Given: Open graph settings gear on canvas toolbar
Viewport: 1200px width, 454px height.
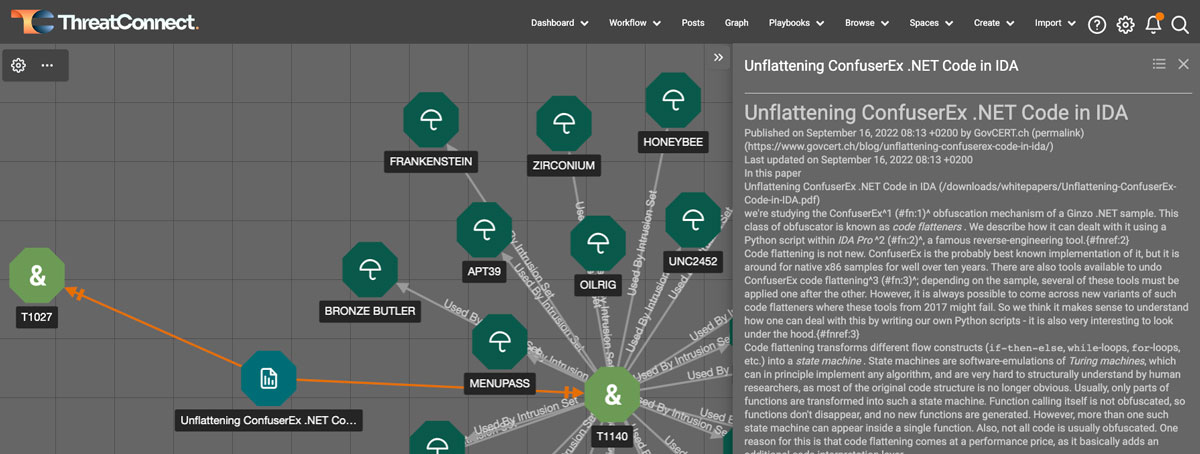Looking at the screenshot, I should 18,66.
